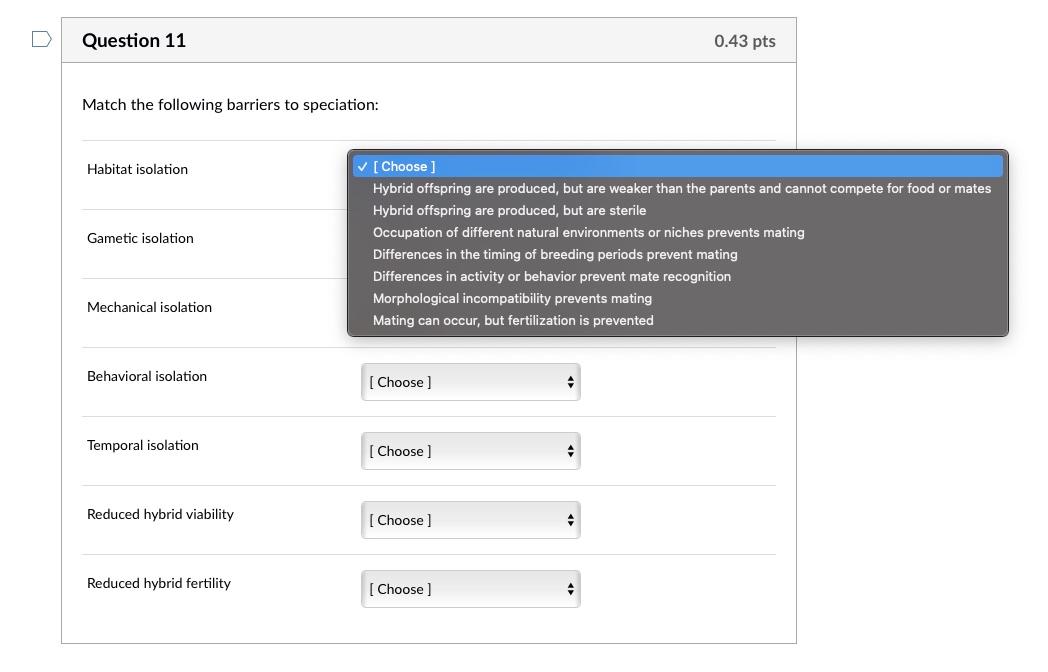Click the '0.43 pts' score text

coord(745,41)
